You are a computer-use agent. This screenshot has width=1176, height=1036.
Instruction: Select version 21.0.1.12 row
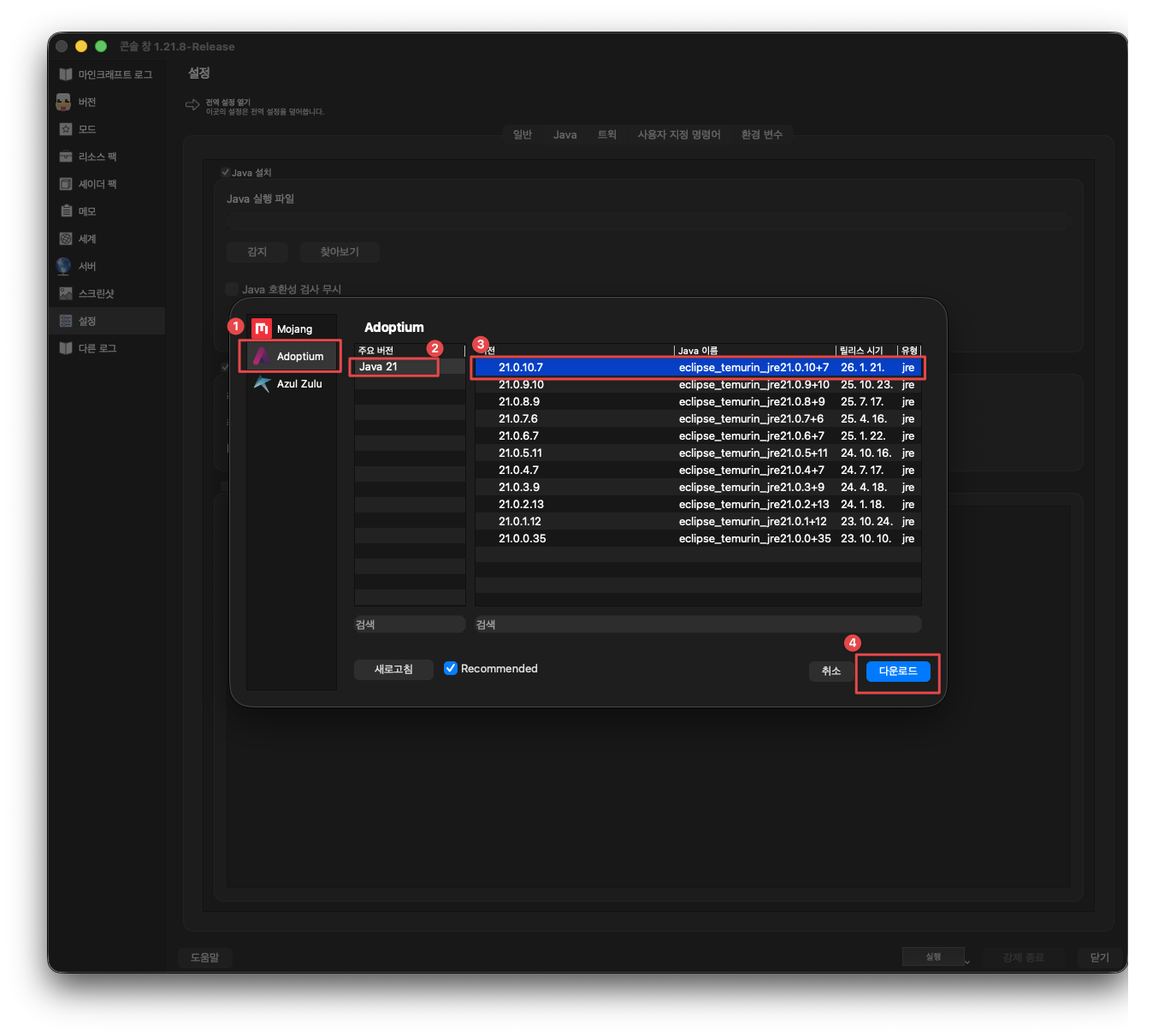(x=698, y=521)
